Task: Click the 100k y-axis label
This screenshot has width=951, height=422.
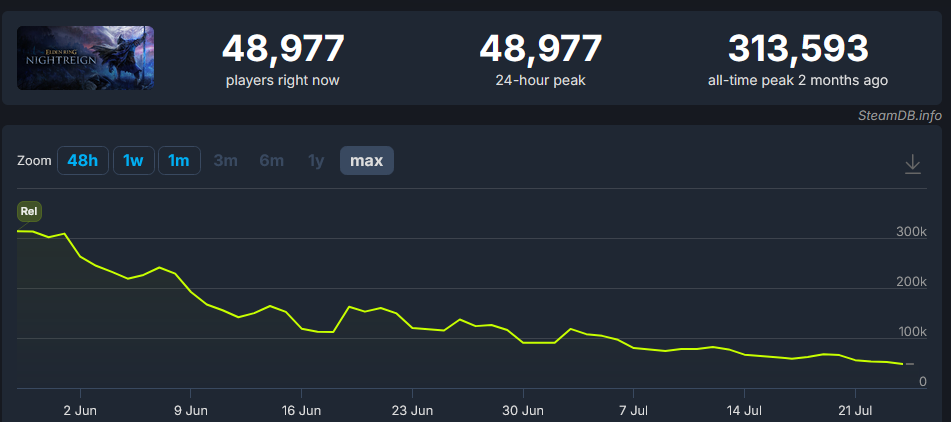Action: point(911,332)
